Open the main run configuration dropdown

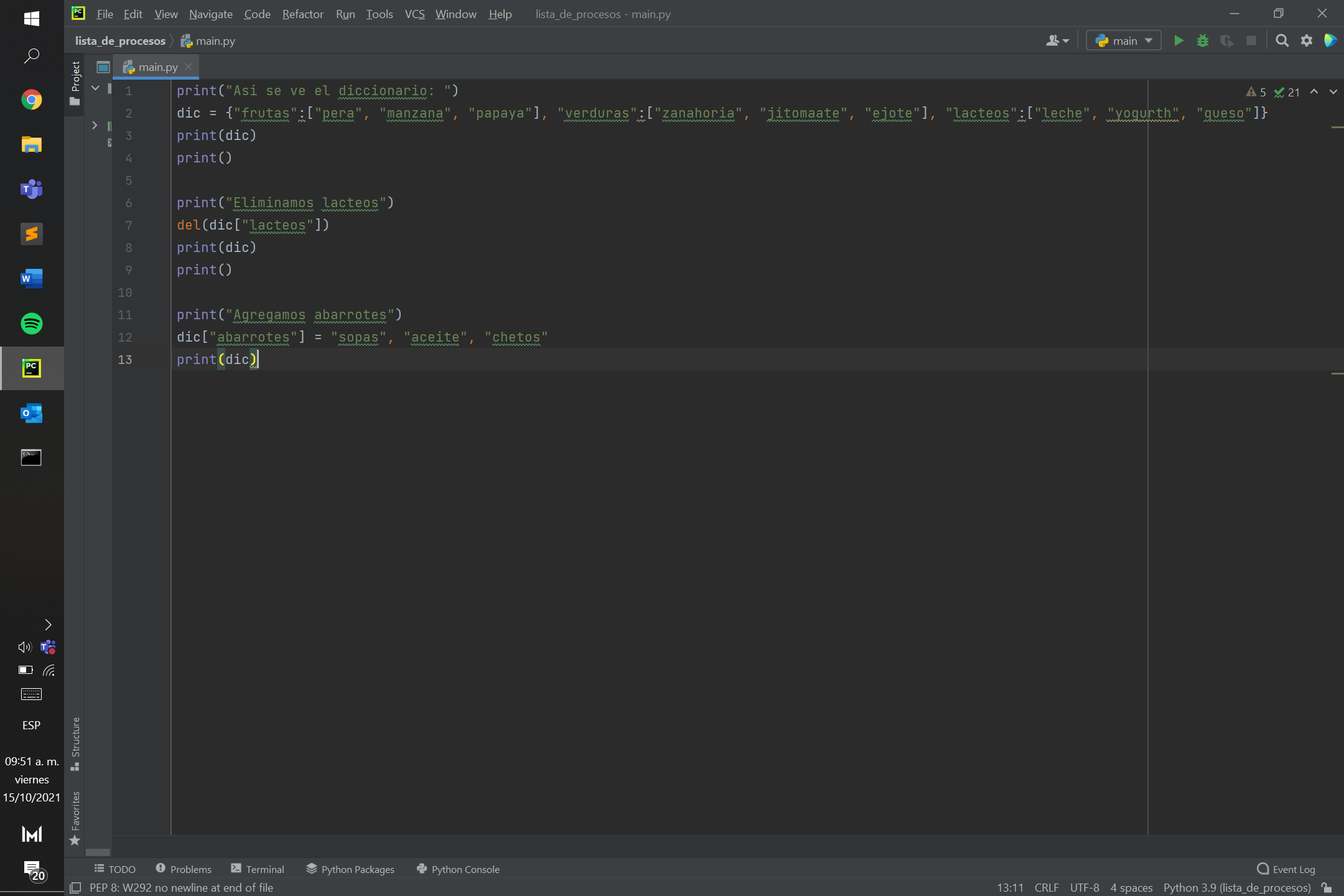click(1124, 40)
